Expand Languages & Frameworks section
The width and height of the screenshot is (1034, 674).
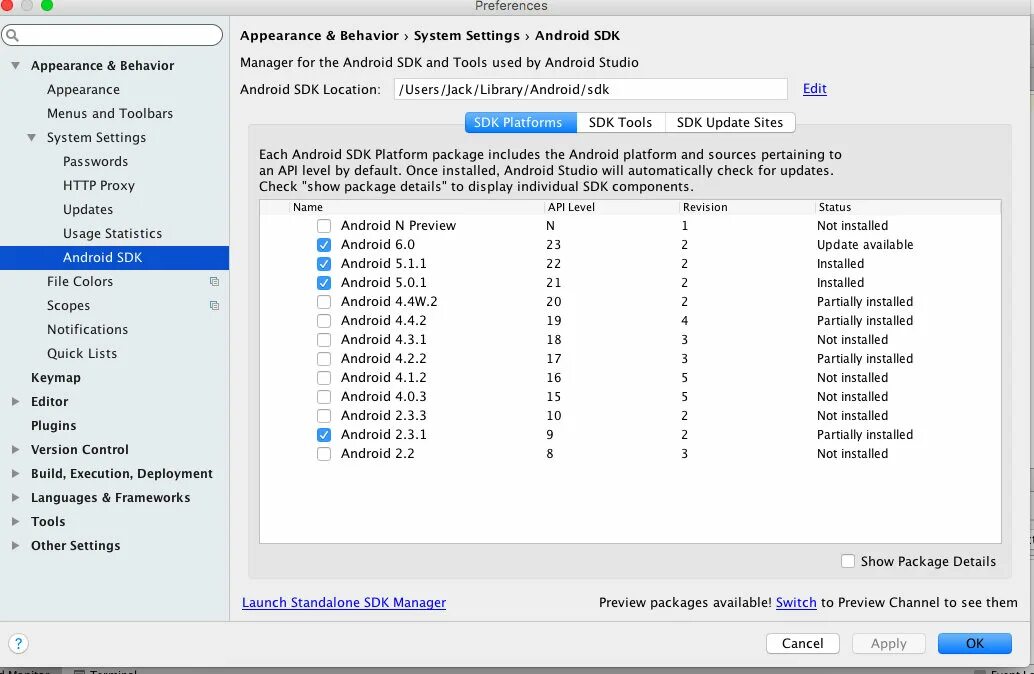(15, 497)
